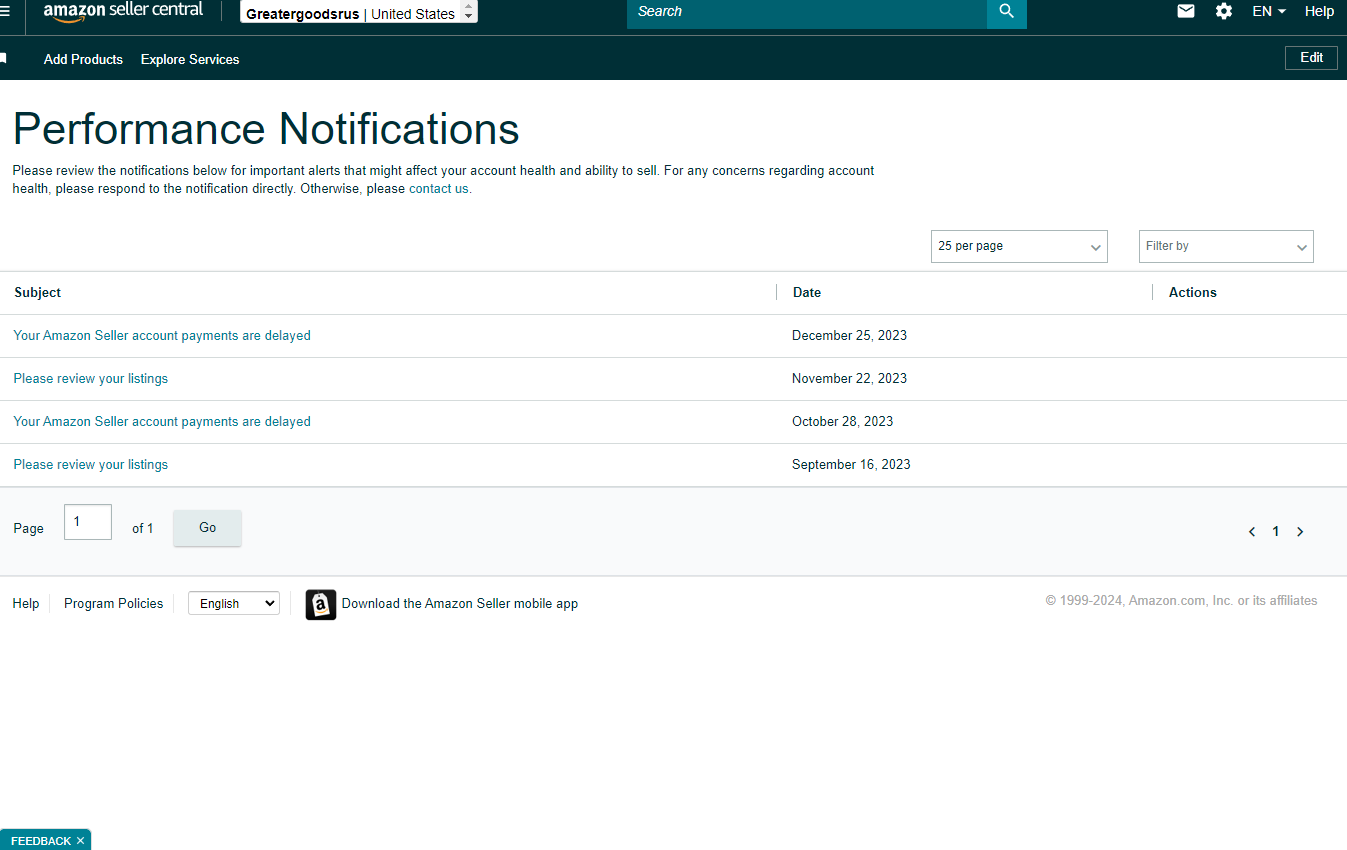Click the Edit button
Viewport: 1347px width, 850px height.
pos(1311,58)
